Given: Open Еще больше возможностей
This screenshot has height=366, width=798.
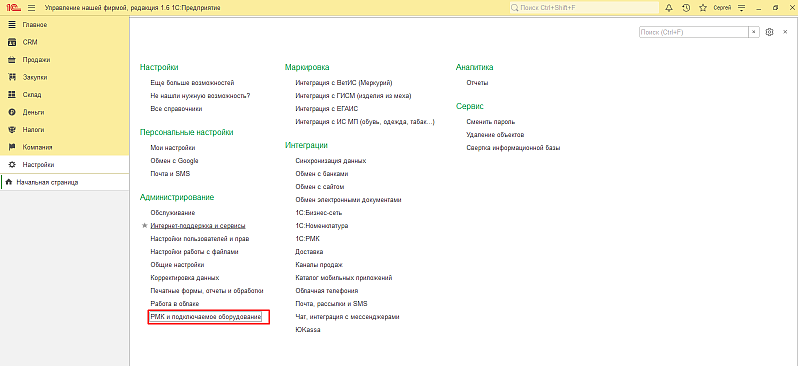Looking at the screenshot, I should 192,82.
